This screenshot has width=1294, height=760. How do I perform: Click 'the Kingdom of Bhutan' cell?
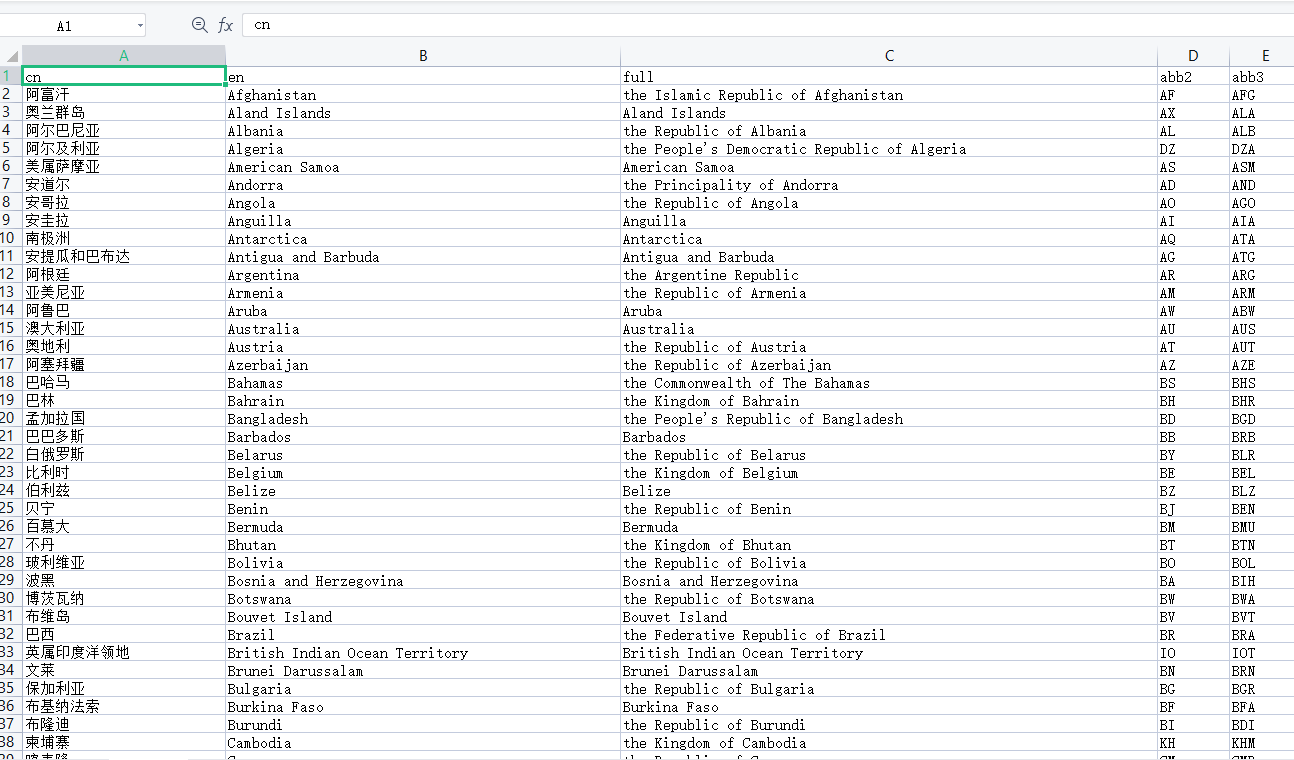coord(889,545)
